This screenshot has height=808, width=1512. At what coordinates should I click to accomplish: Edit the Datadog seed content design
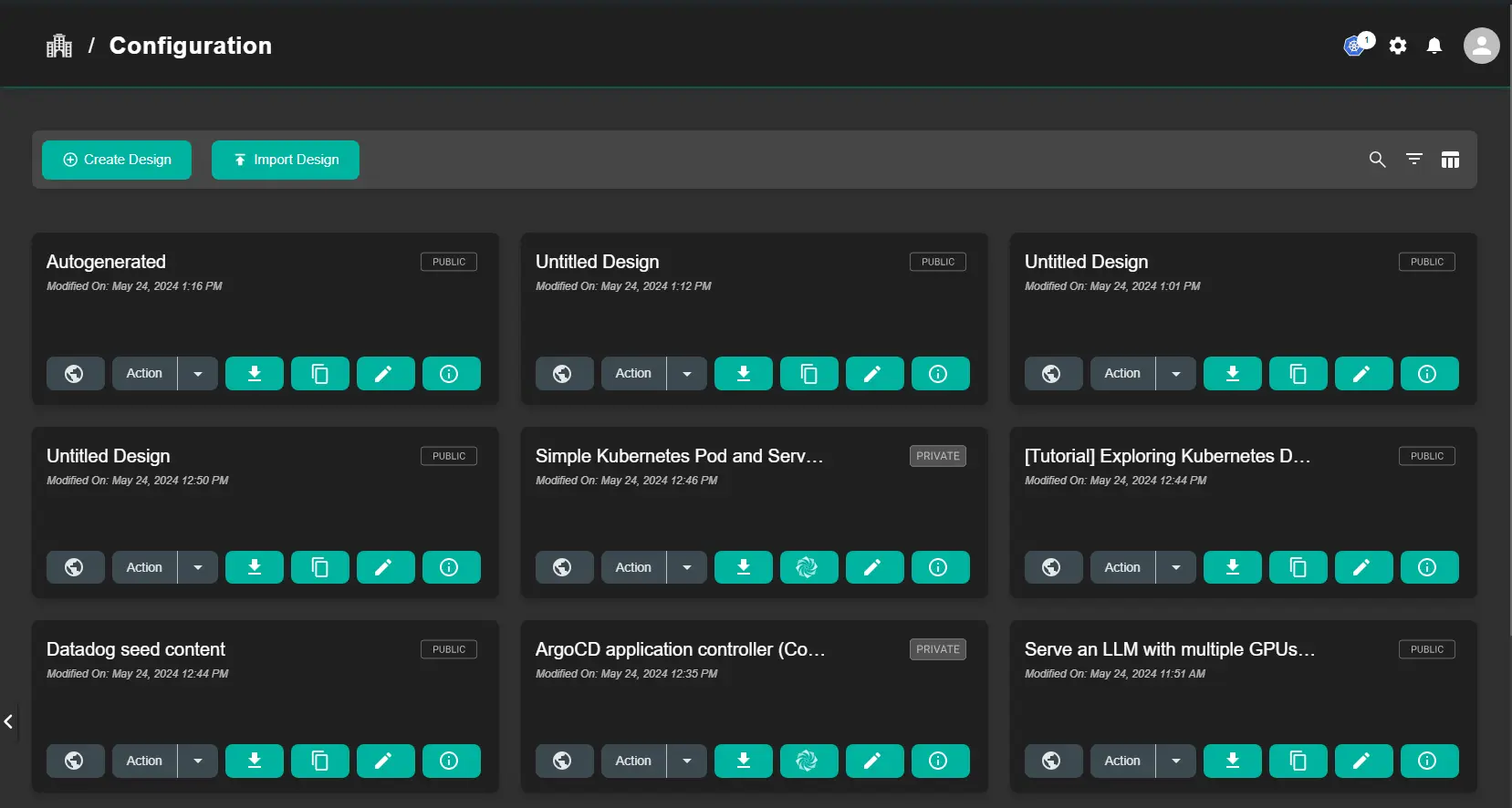coord(385,761)
